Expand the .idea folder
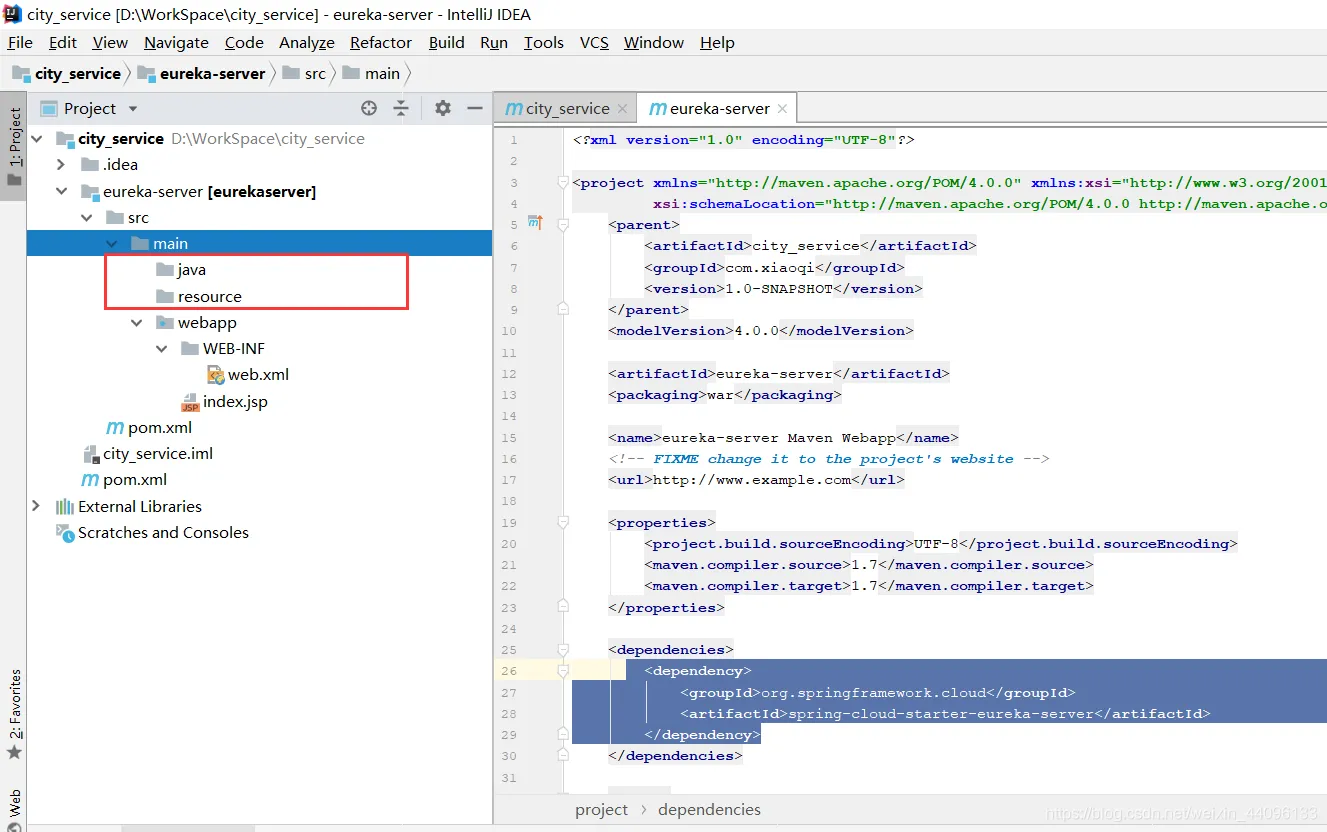This screenshot has height=832, width=1327. tap(61, 164)
